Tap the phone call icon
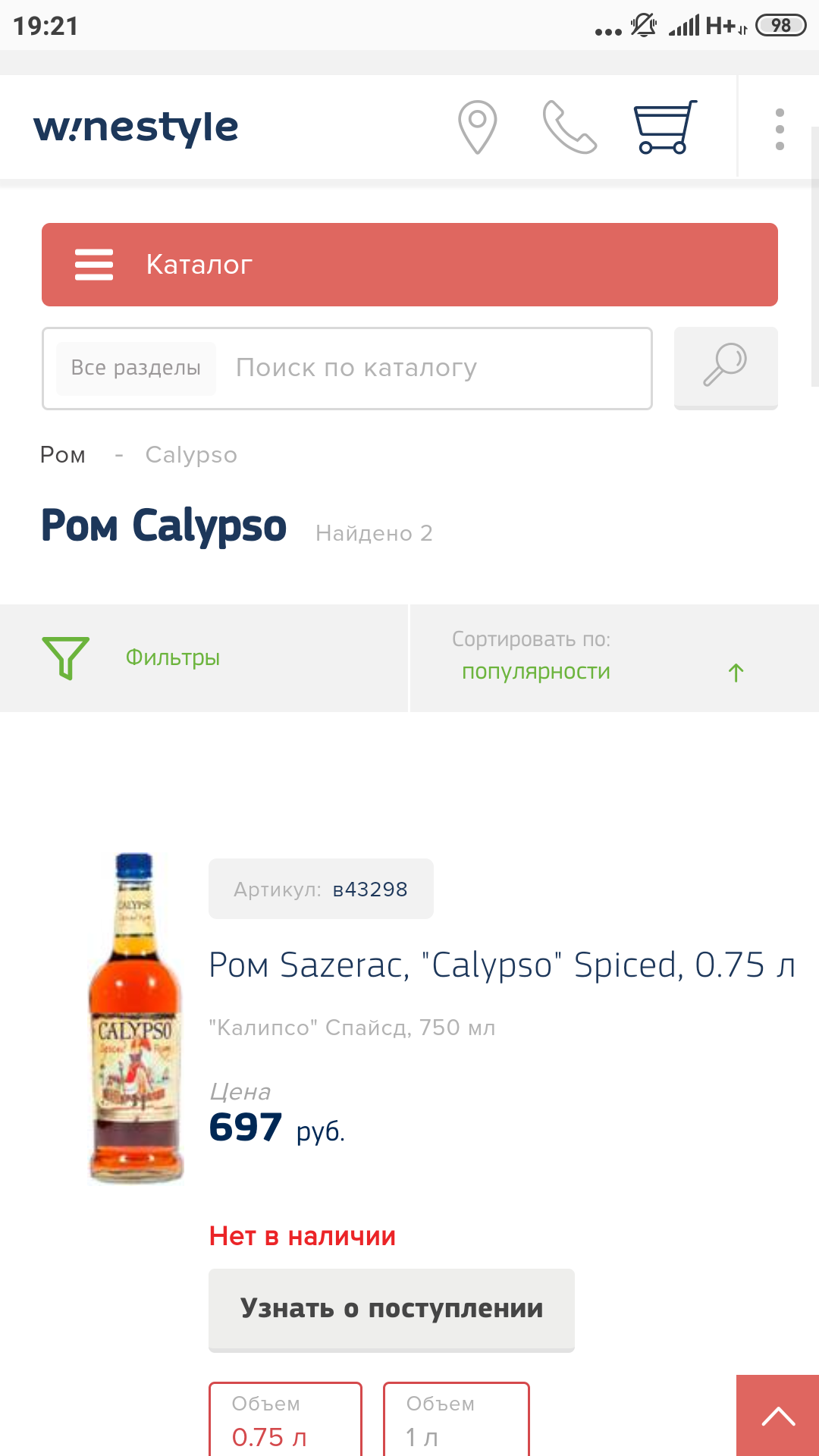Screen dimensions: 819x1456 [570, 127]
